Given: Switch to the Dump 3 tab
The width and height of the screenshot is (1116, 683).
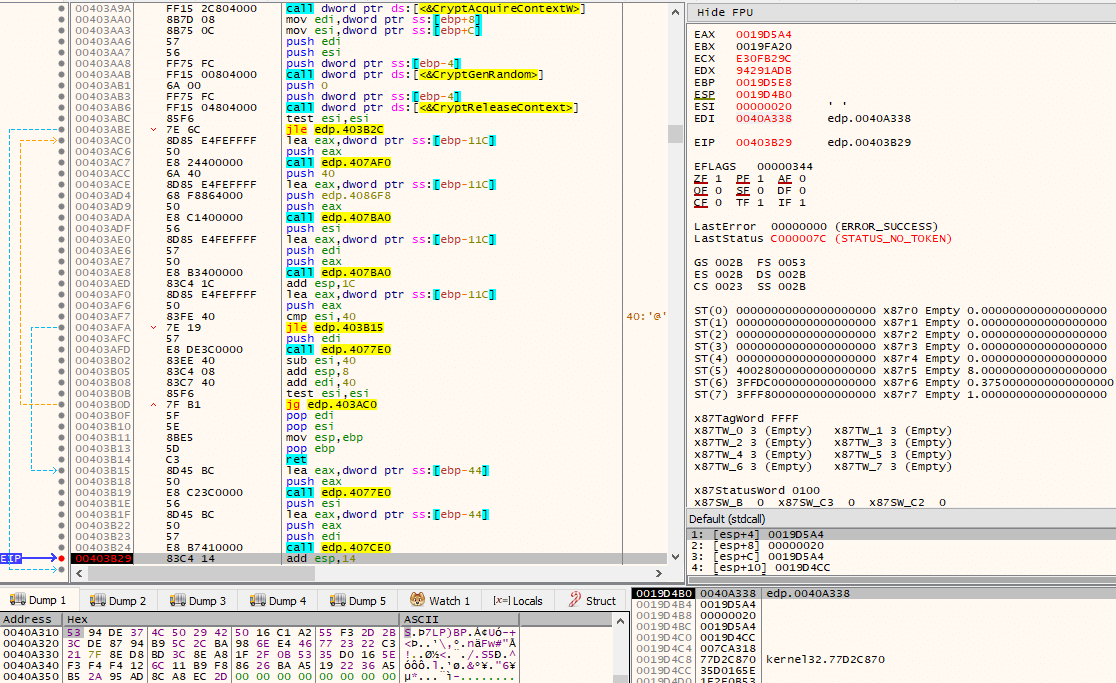Looking at the screenshot, I should 198,600.
